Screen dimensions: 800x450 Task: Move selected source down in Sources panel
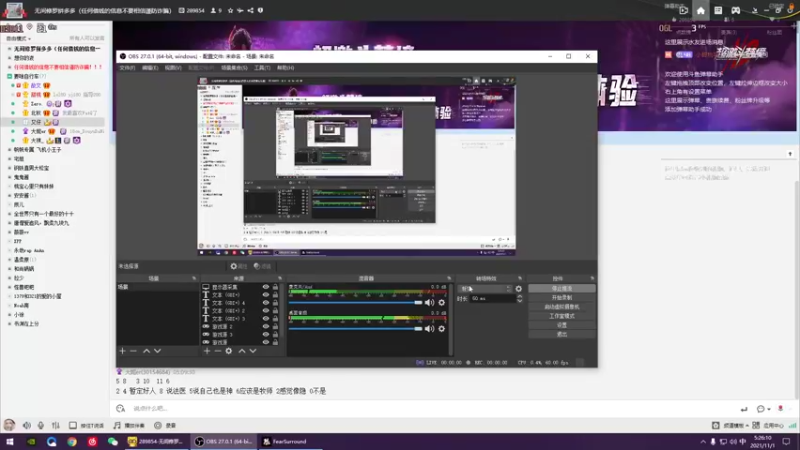tap(253, 351)
